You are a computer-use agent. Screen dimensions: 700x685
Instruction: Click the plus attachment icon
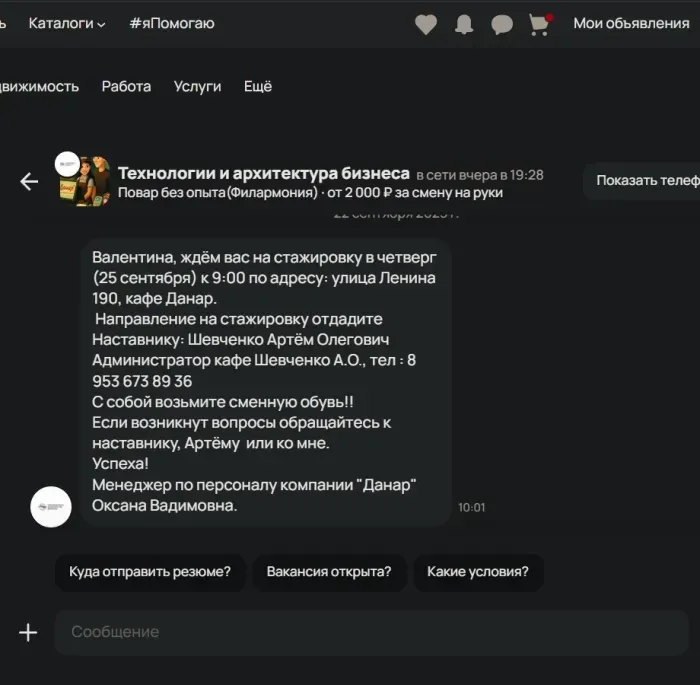click(x=28, y=632)
